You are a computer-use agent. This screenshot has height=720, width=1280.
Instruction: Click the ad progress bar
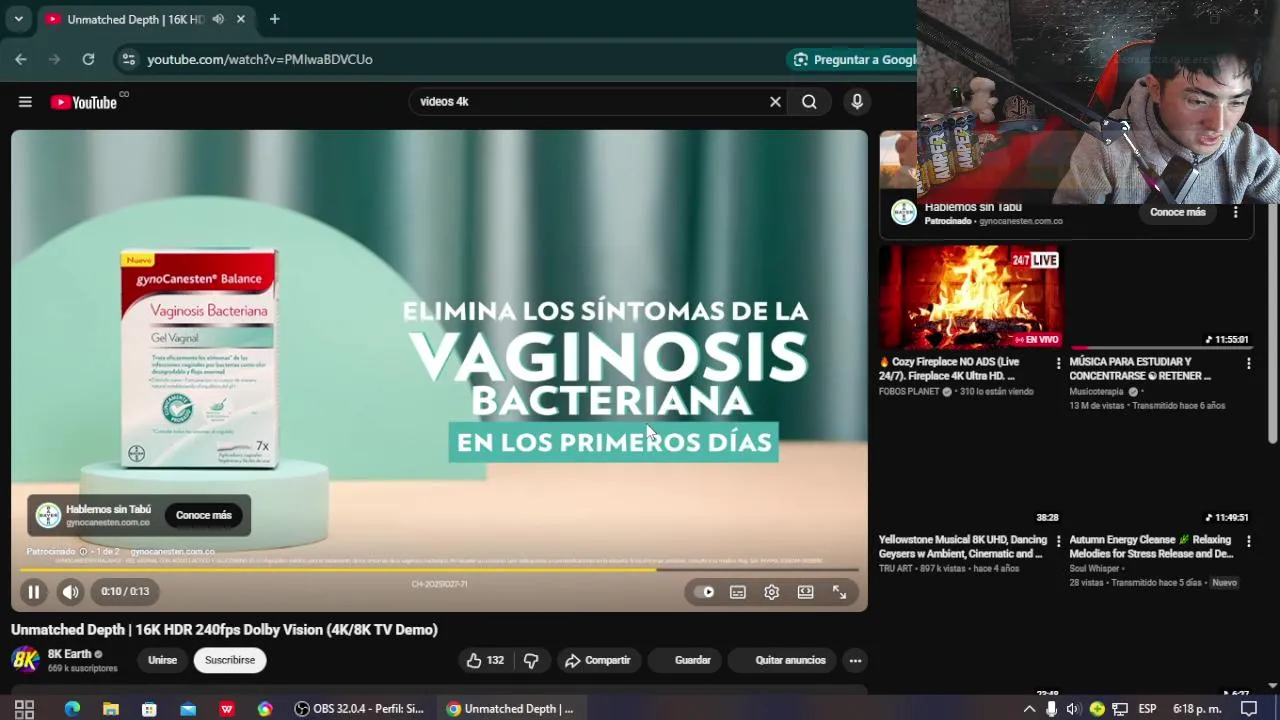[x=439, y=570]
